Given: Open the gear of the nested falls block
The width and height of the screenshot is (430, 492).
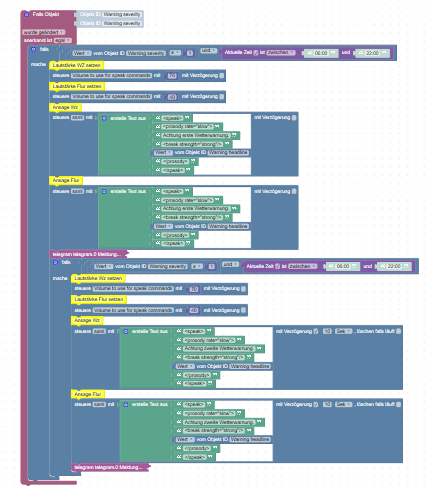Looking at the screenshot, I should point(55,262).
